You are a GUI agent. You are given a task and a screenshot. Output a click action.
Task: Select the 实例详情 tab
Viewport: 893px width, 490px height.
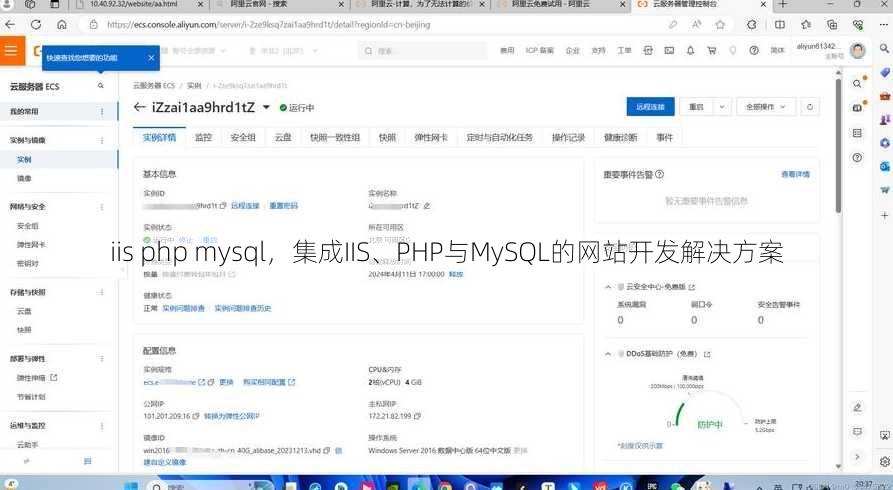pos(159,137)
